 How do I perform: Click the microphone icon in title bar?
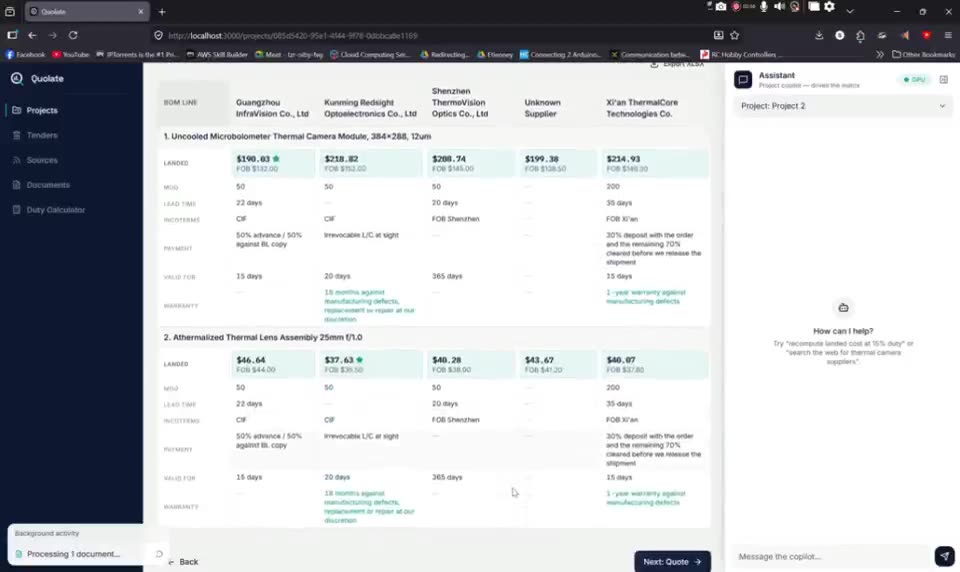click(763, 7)
